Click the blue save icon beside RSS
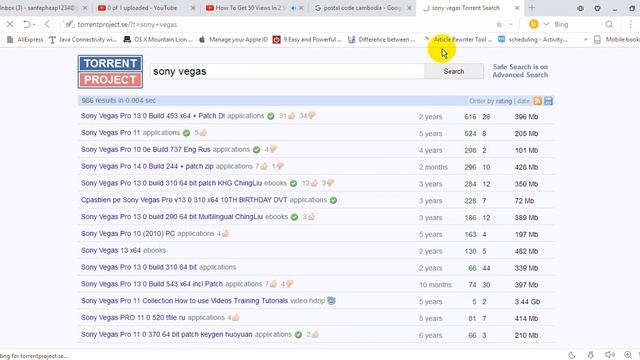 click(x=548, y=101)
